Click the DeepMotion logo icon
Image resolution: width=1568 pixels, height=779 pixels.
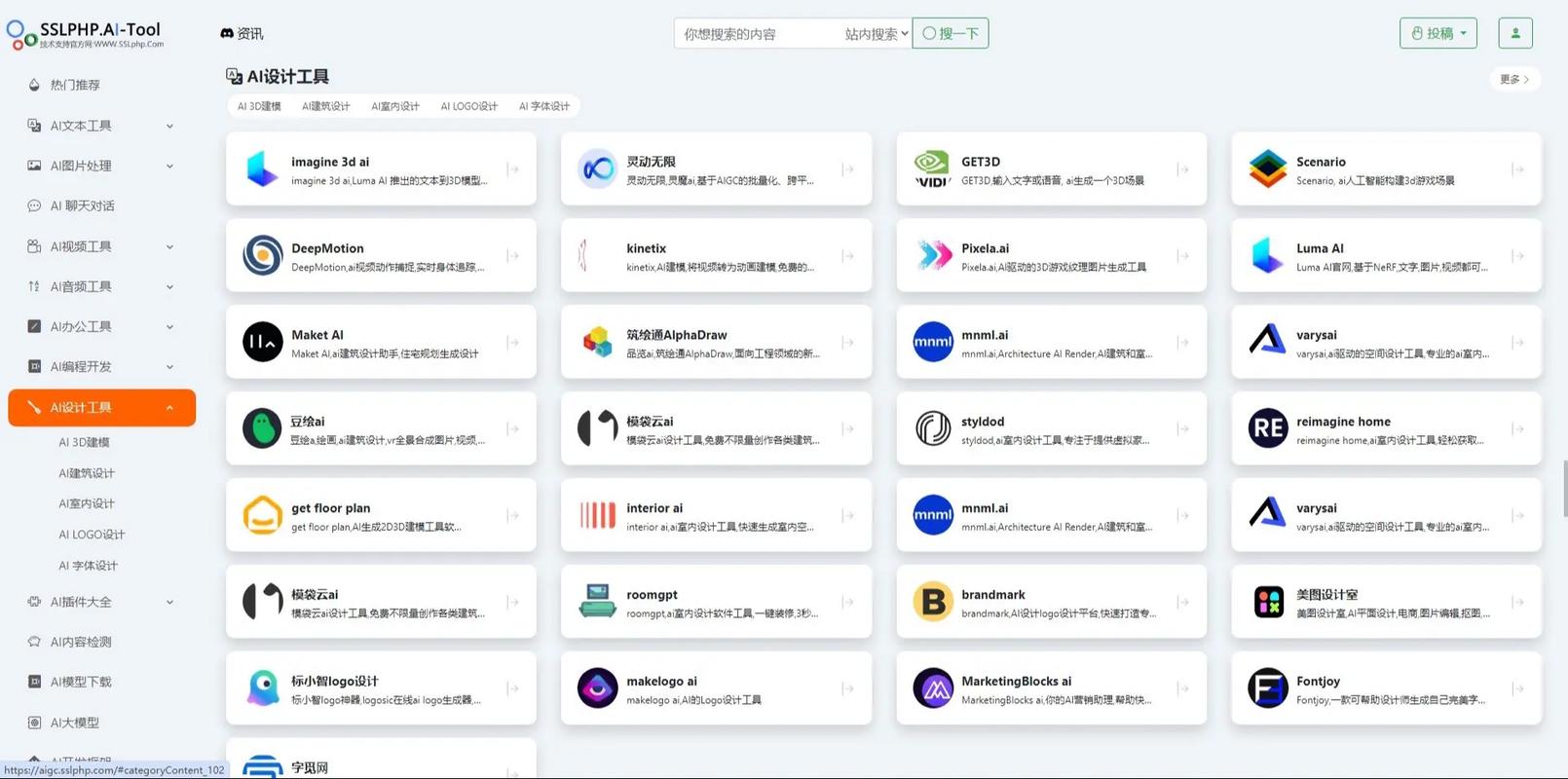click(262, 256)
